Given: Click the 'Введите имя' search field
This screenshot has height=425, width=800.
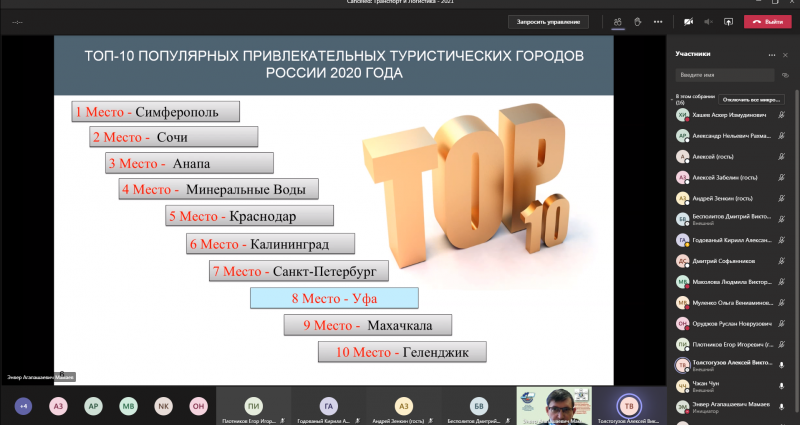Looking at the screenshot, I should click(x=718, y=75).
